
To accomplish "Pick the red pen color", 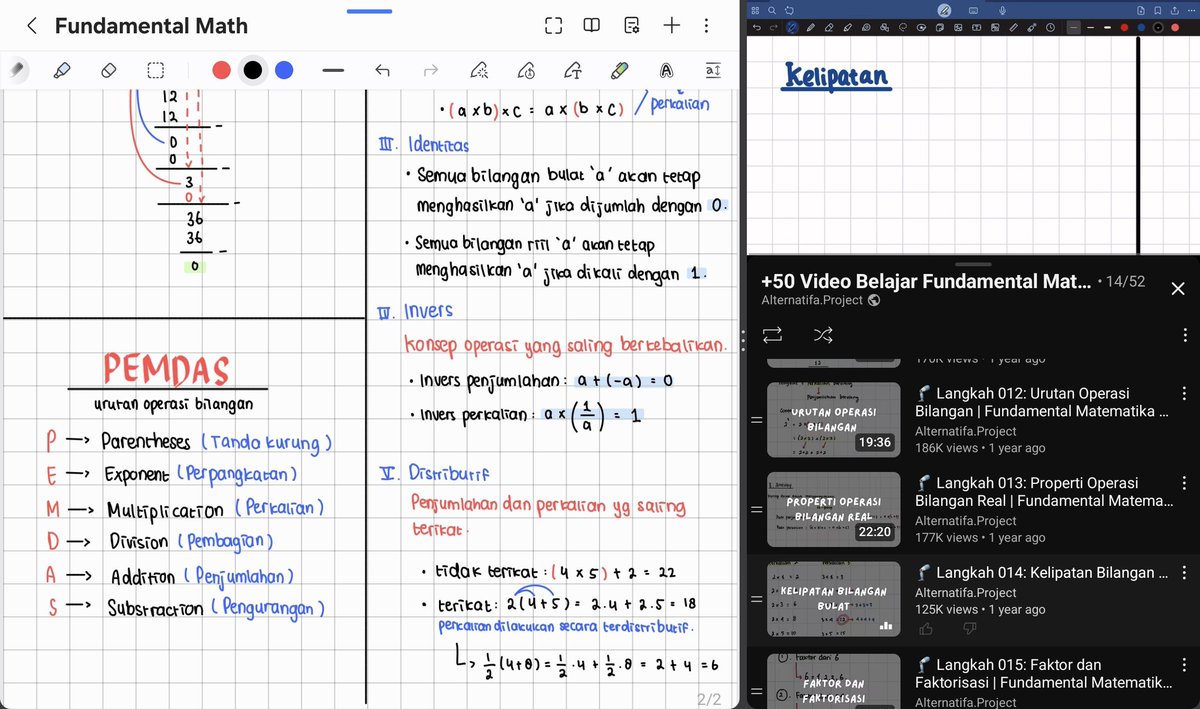I will tap(222, 70).
